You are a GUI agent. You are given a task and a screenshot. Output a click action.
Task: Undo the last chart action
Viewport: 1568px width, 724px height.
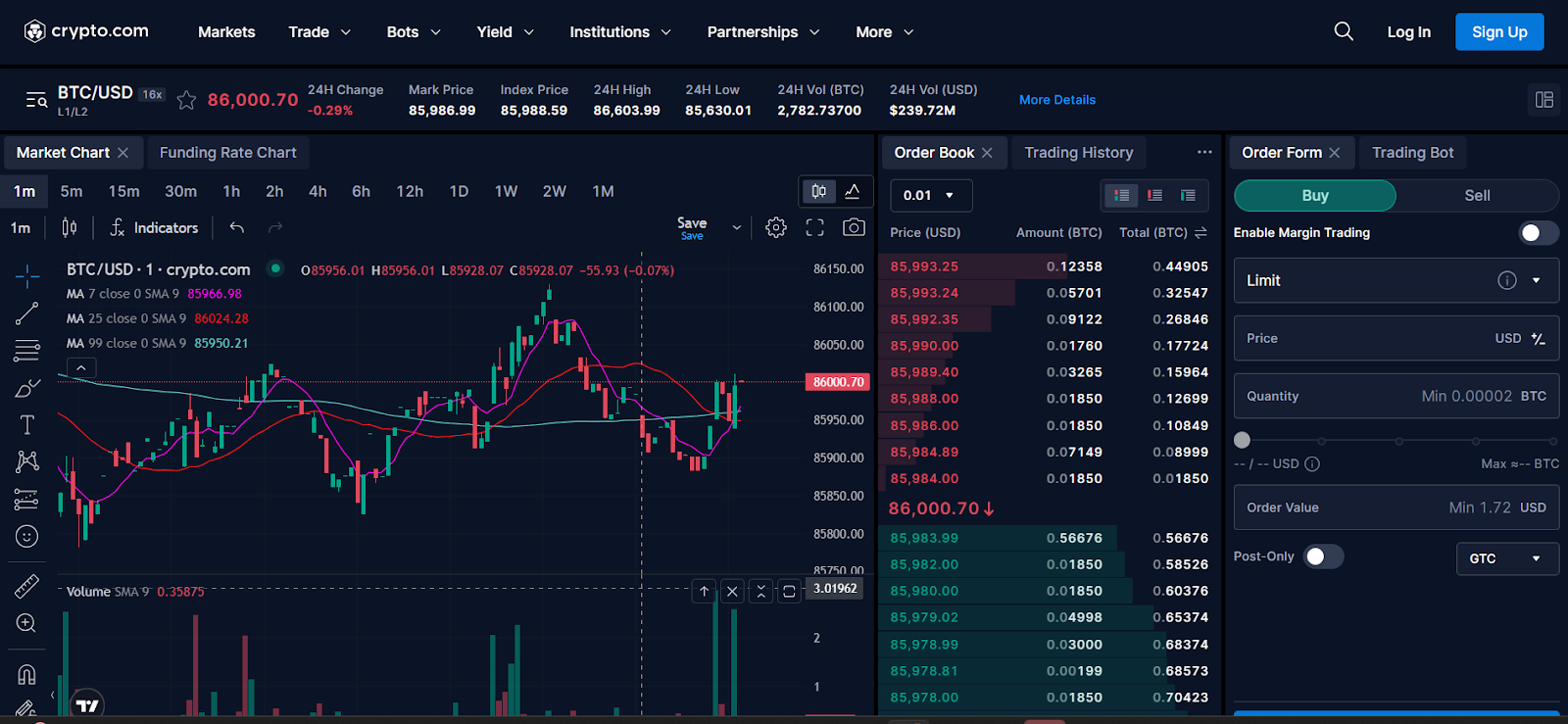point(237,227)
